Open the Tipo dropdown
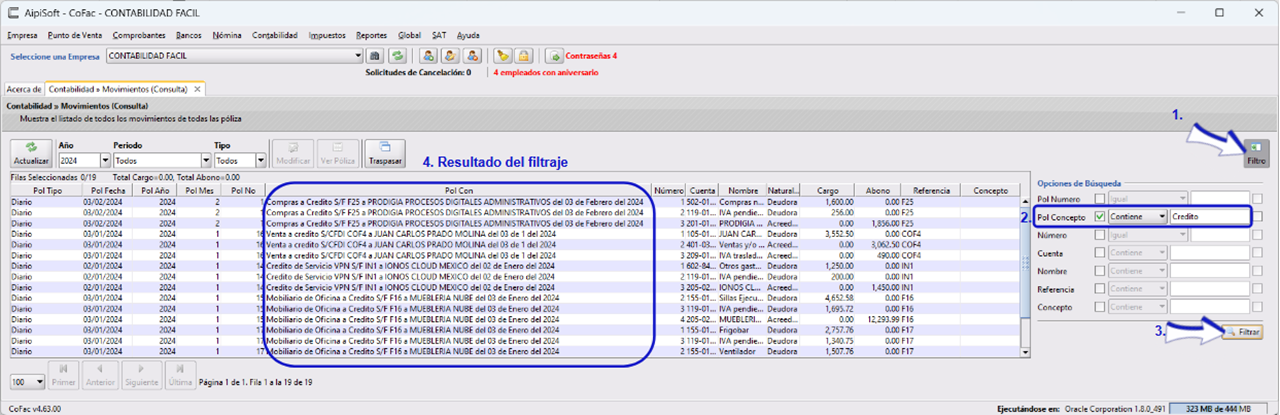This screenshot has height=415, width=1280. pos(261,160)
